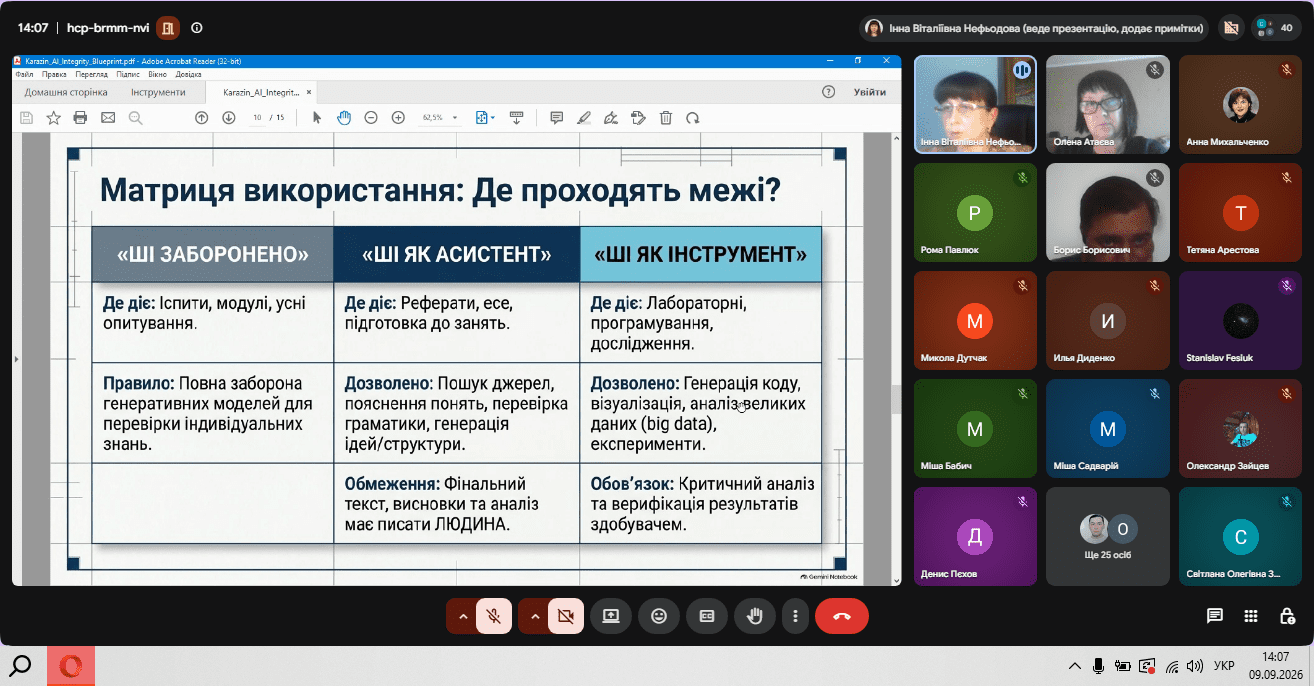The image size is (1314, 686).
Task: Open the raise hand button in meeting
Action: point(755,616)
